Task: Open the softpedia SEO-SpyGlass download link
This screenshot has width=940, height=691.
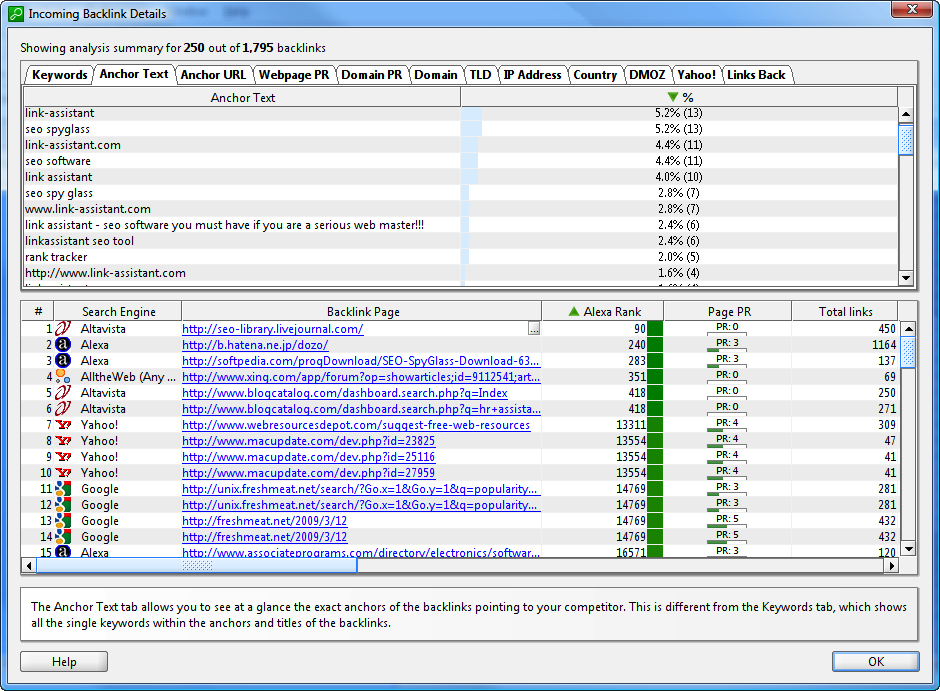Action: point(361,361)
